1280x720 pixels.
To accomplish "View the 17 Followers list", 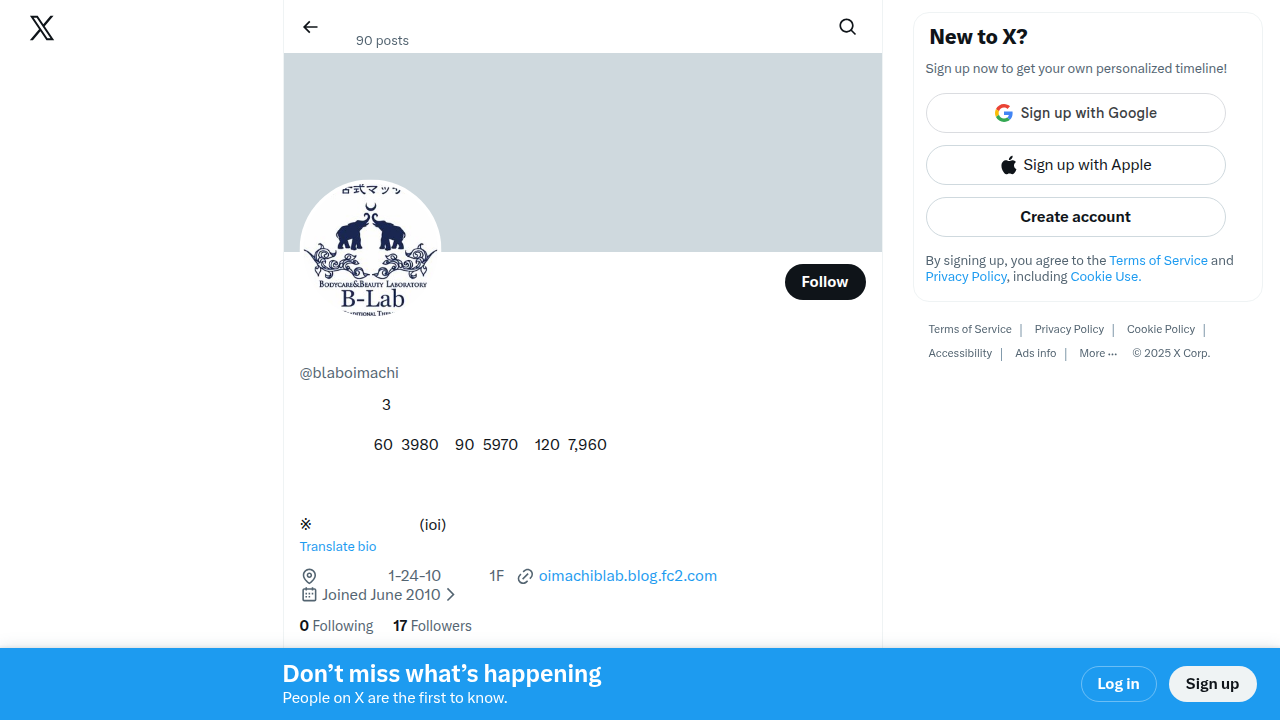I will [432, 626].
